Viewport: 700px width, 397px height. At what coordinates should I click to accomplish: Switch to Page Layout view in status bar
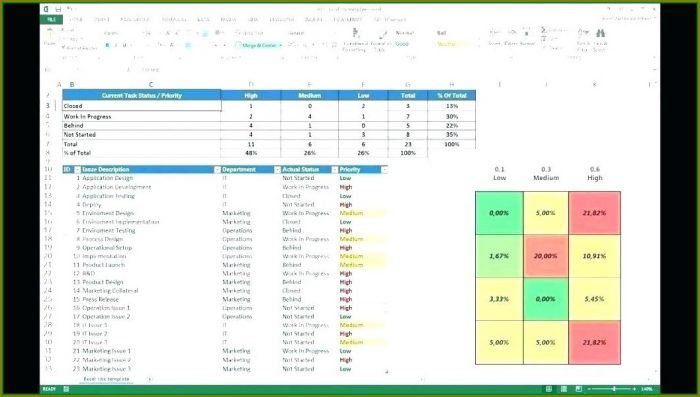tap(564, 389)
